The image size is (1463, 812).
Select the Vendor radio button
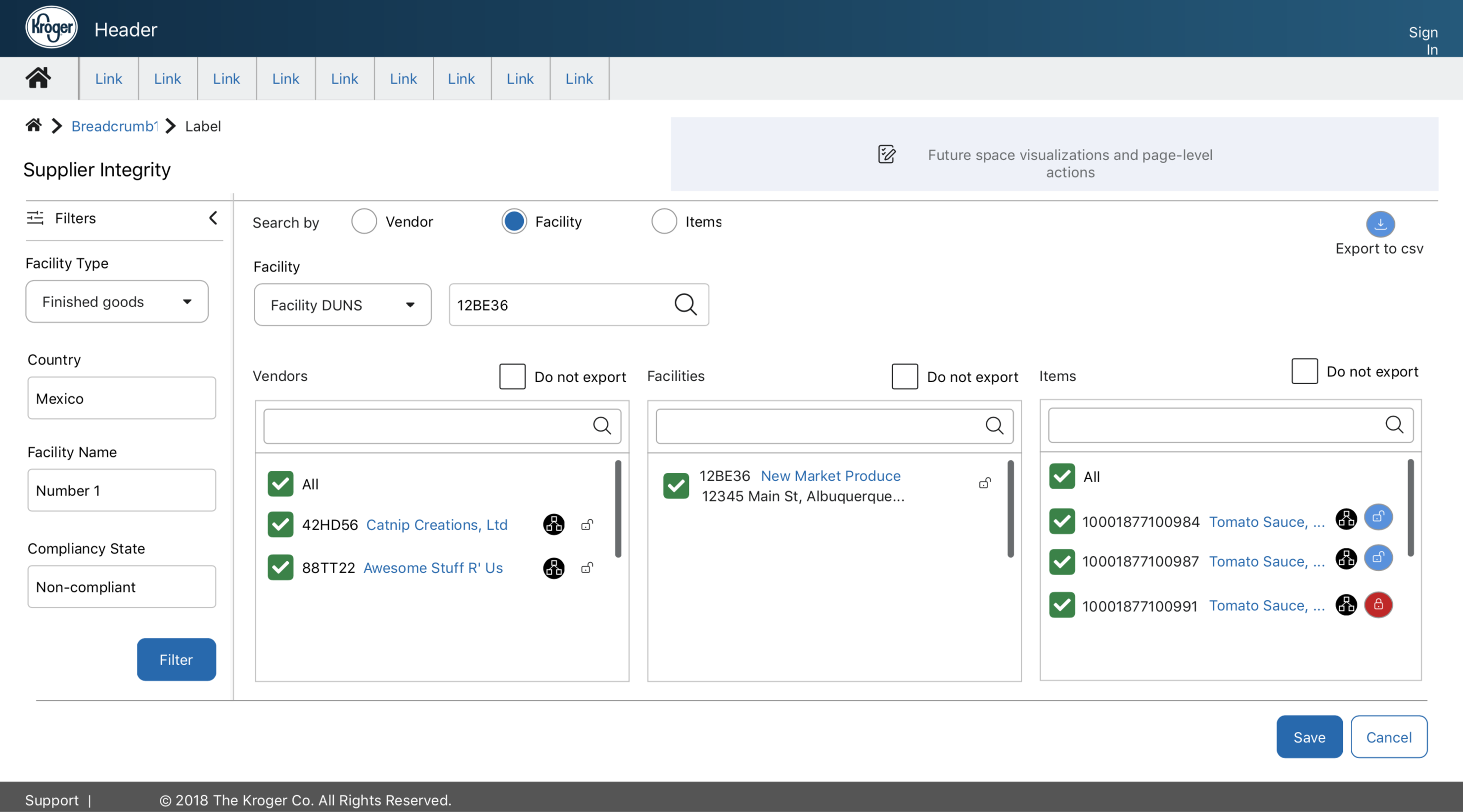[x=364, y=222]
